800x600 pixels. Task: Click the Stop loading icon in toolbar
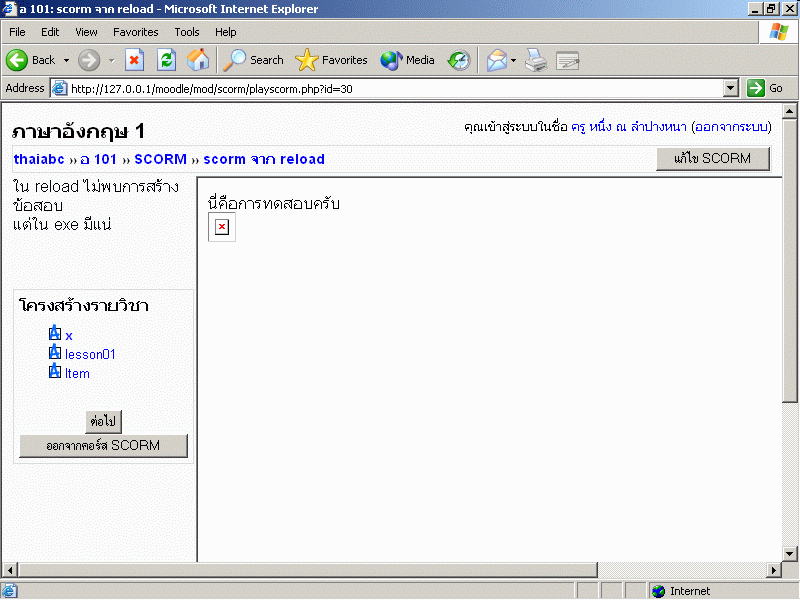tap(134, 60)
